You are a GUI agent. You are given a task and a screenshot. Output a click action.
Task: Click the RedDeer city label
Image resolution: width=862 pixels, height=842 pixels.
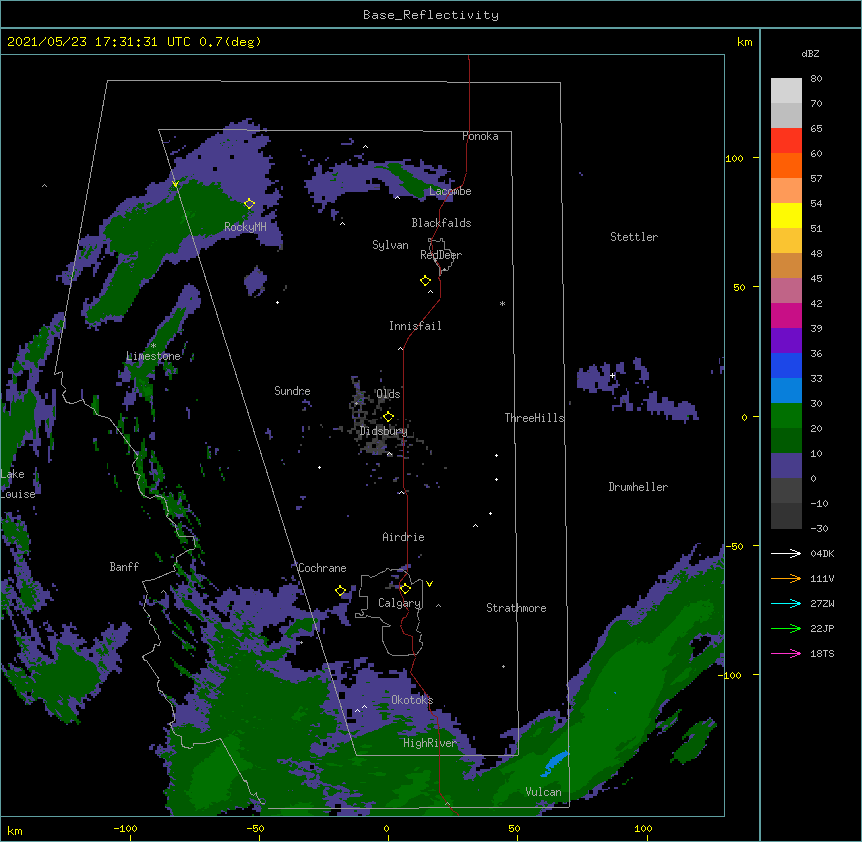pyautogui.click(x=441, y=255)
